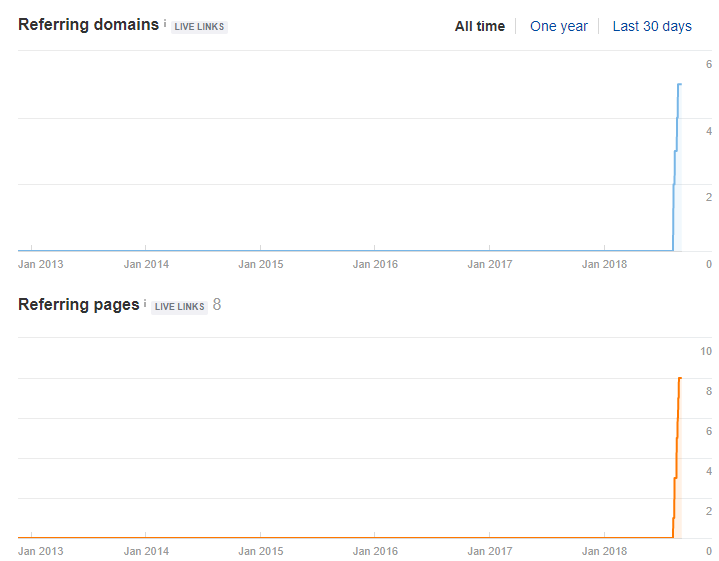Image resolution: width=719 pixels, height=561 pixels.
Task: Click the blue referring domains spike peak
Action: [x=680, y=84]
